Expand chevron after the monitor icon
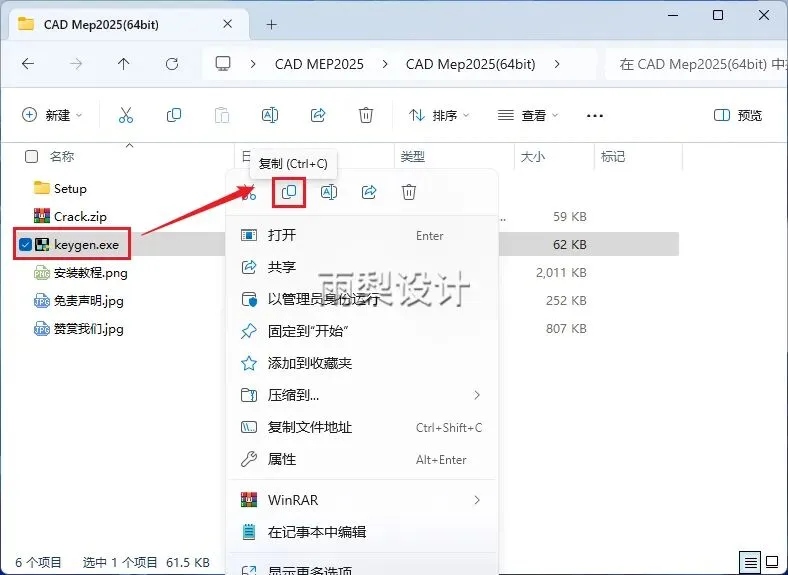The height and width of the screenshot is (575, 788). tap(253, 64)
